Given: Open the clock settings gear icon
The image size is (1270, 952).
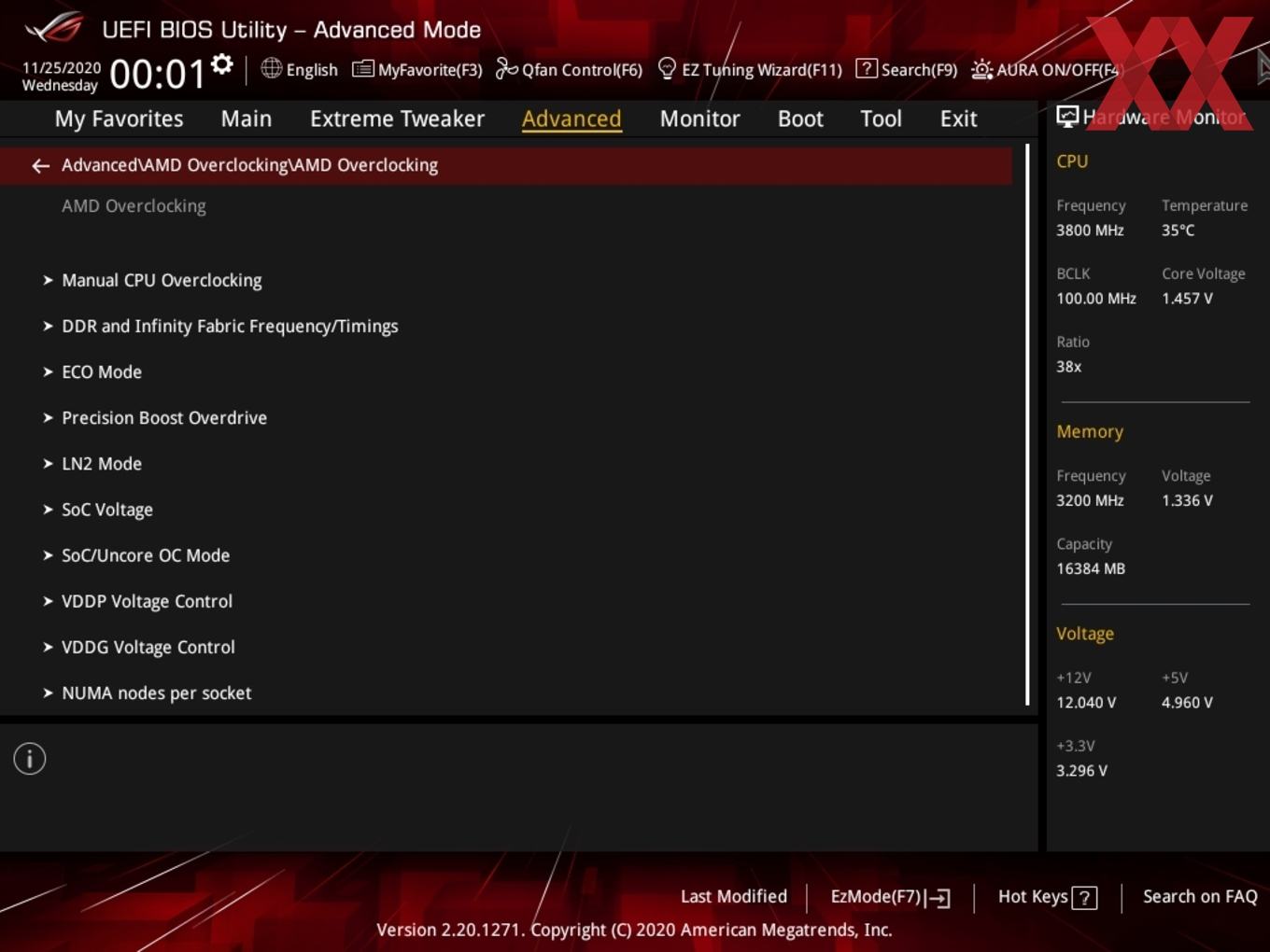Looking at the screenshot, I should (221, 63).
